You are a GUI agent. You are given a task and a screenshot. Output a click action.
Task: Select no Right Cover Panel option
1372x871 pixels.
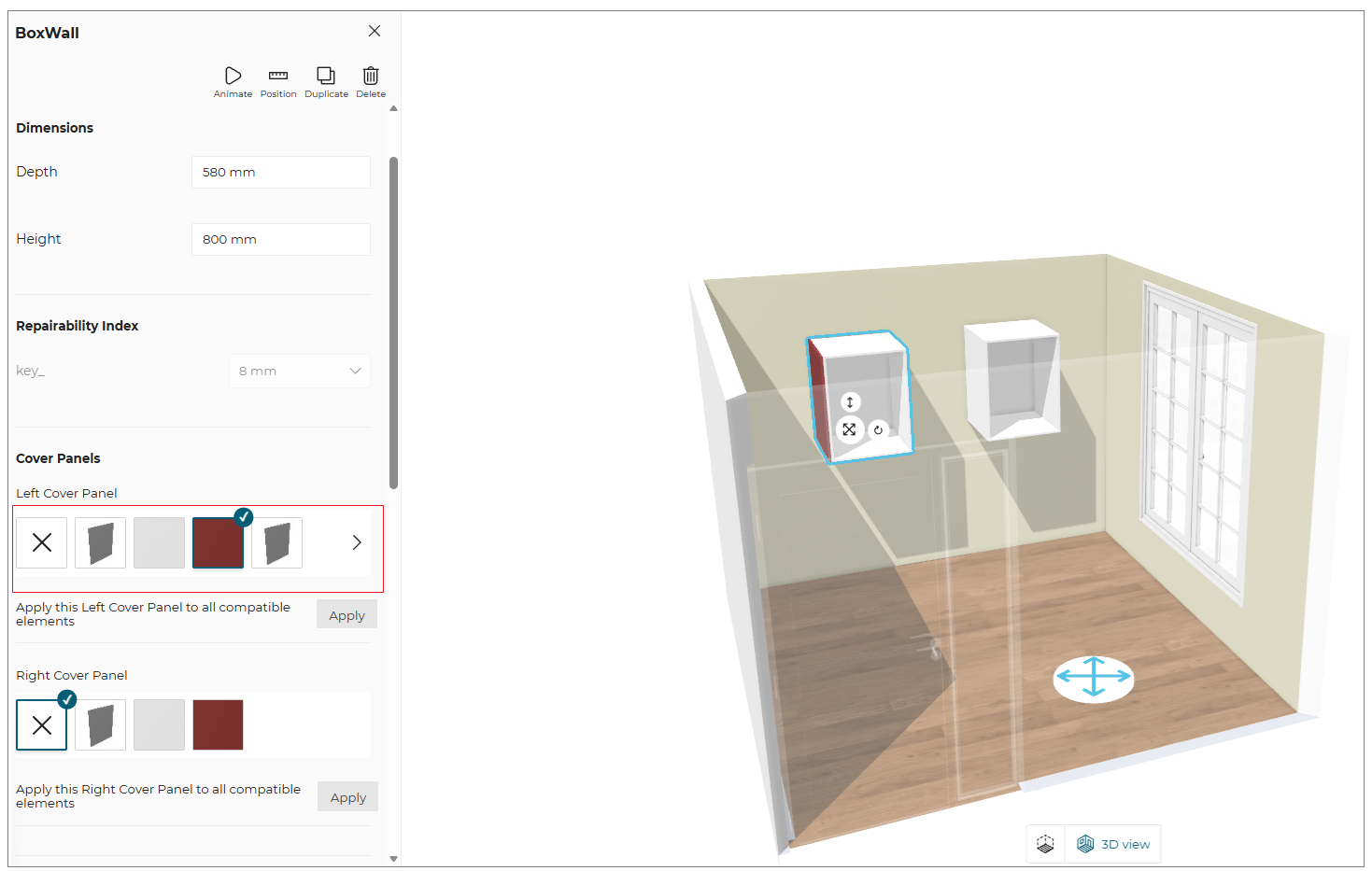click(42, 724)
